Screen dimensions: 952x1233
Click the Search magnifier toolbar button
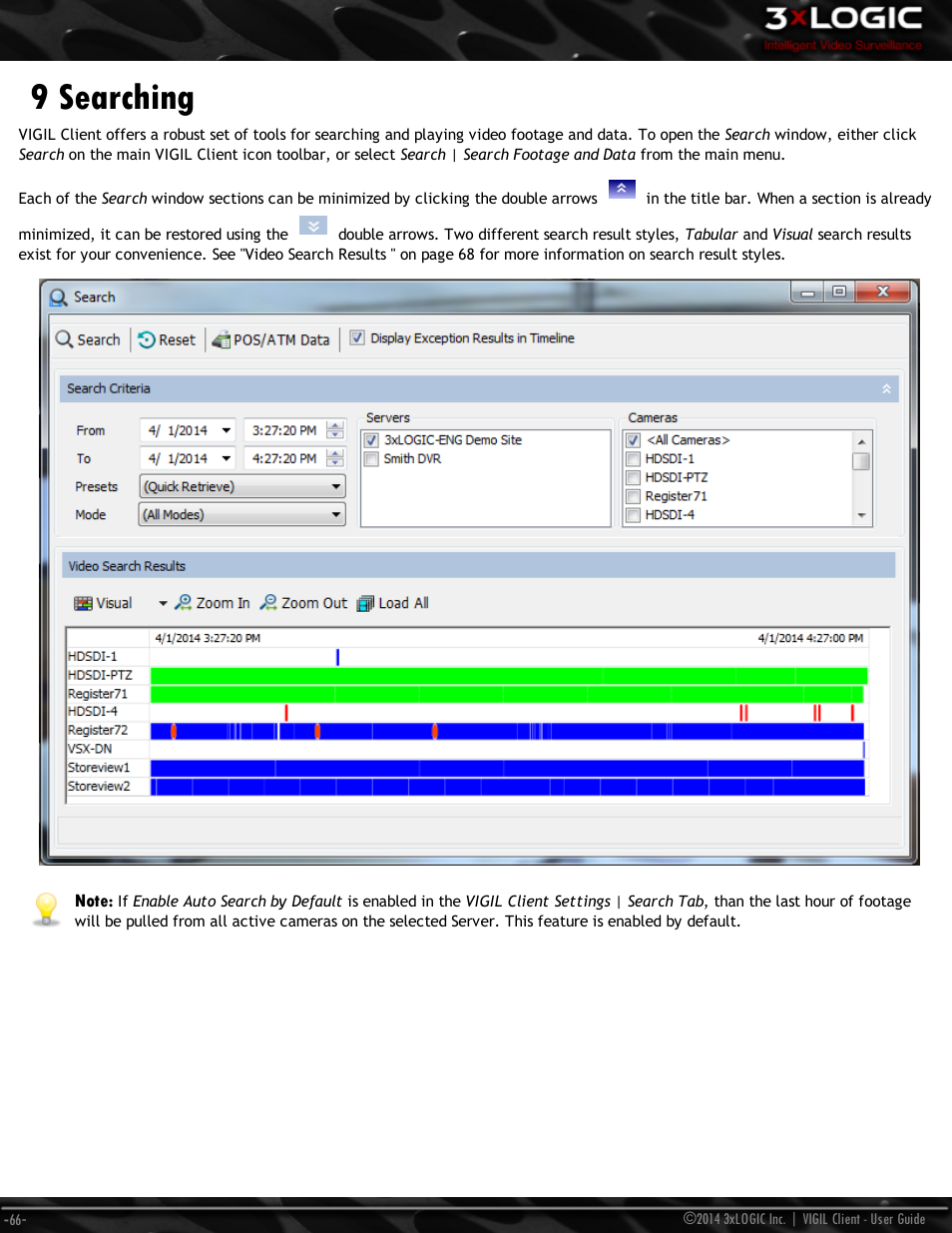pos(88,339)
